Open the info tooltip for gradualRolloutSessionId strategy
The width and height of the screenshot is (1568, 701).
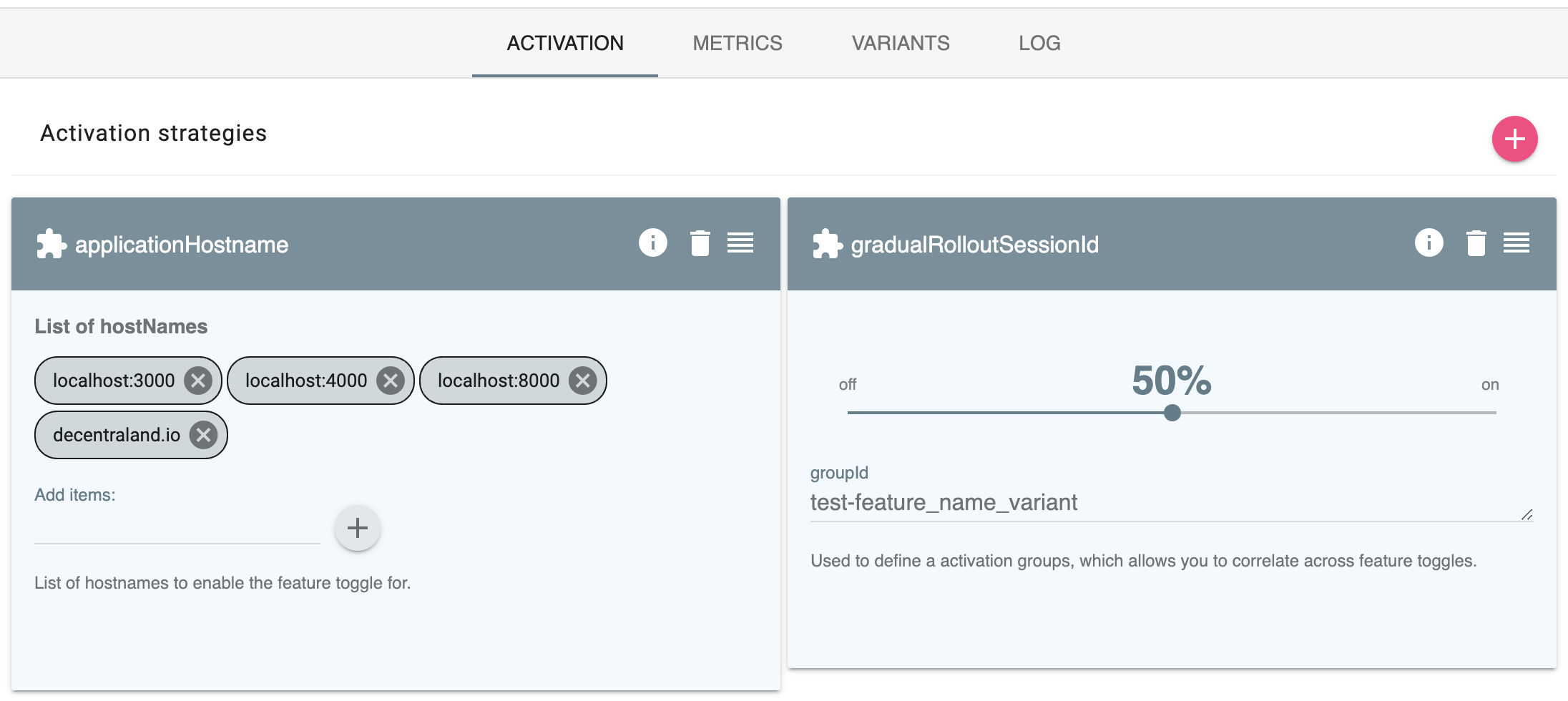pyautogui.click(x=1428, y=242)
